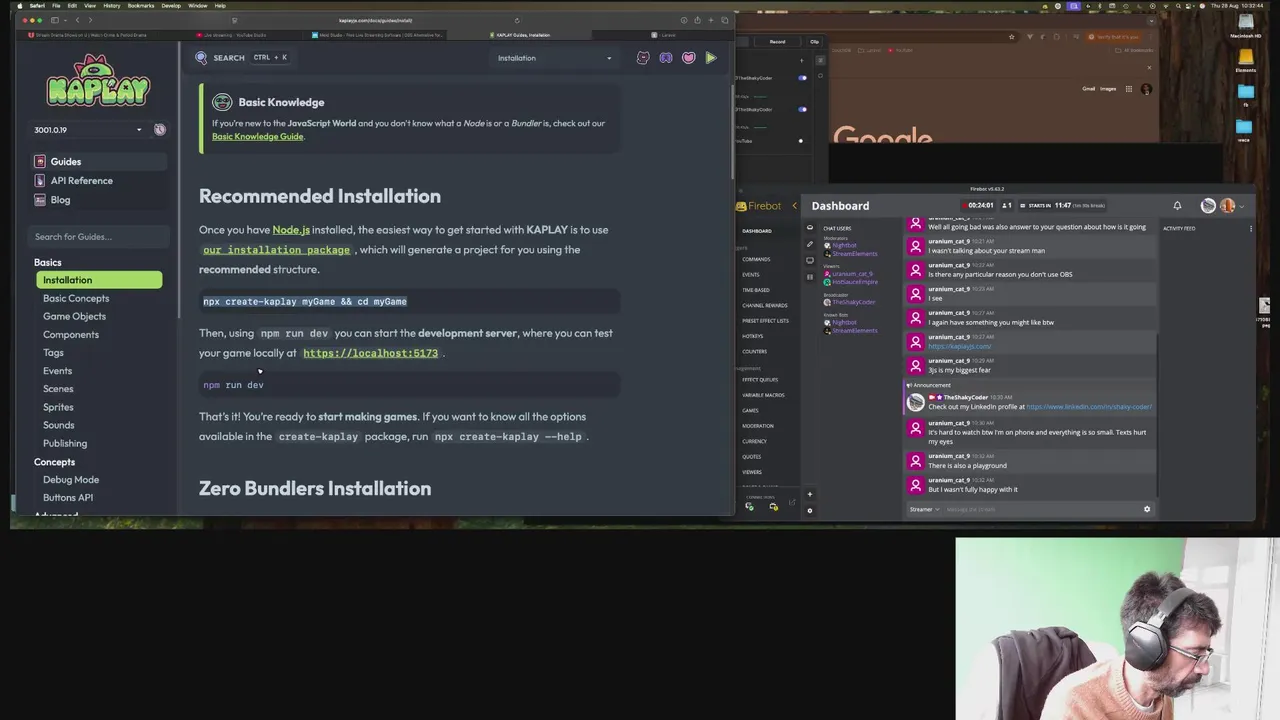Click the pencil icon in Firebot dashboard
Image resolution: width=1280 pixels, height=720 pixels.
click(x=810, y=244)
